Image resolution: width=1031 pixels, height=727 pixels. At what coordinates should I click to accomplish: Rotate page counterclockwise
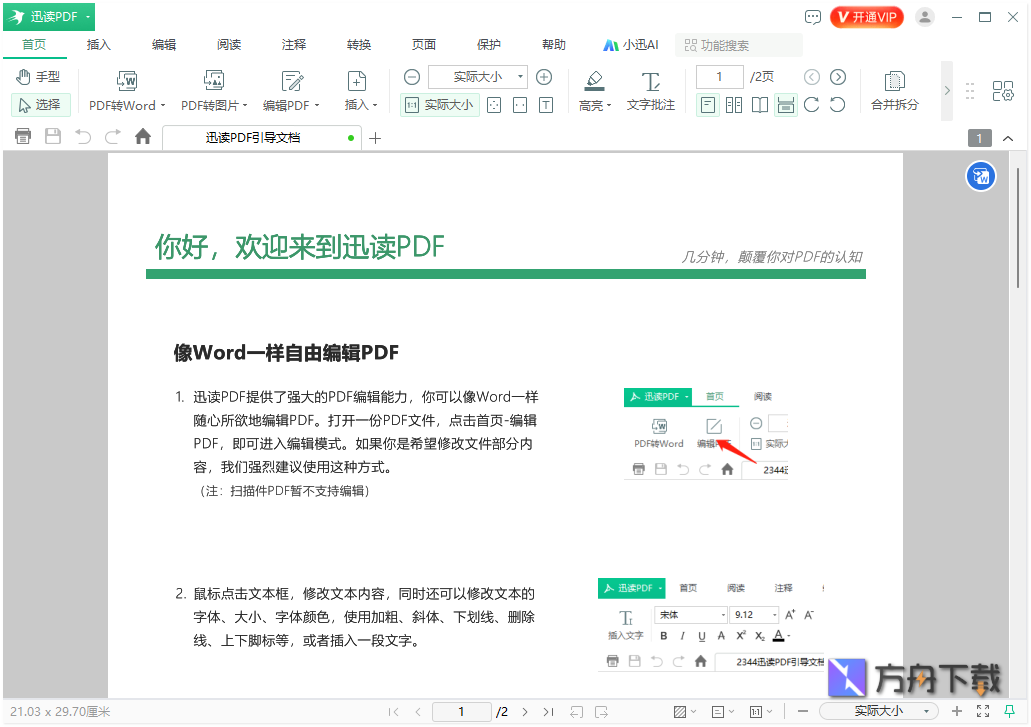[837, 105]
